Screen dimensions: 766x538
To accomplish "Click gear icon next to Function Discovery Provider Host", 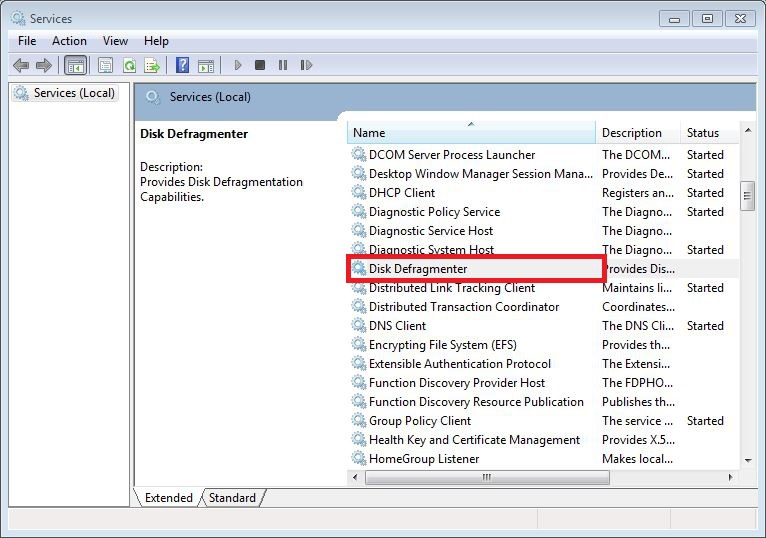I will click(x=359, y=383).
